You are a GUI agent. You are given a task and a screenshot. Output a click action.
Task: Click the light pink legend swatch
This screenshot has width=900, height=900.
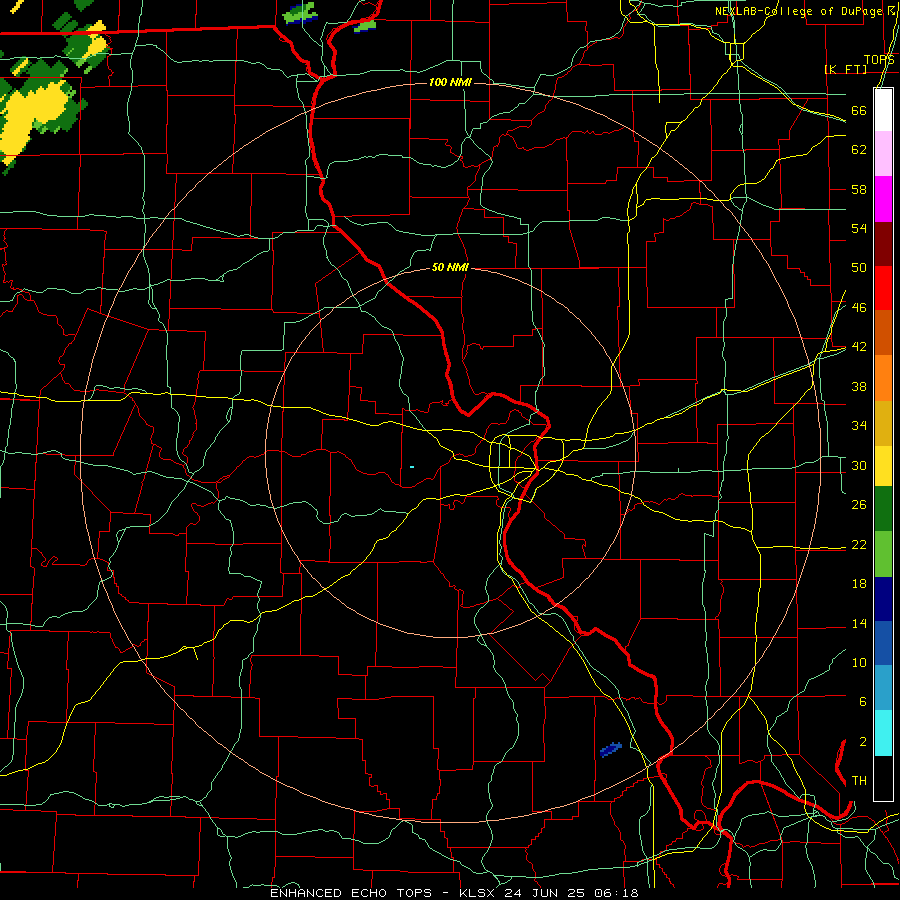[x=883, y=154]
